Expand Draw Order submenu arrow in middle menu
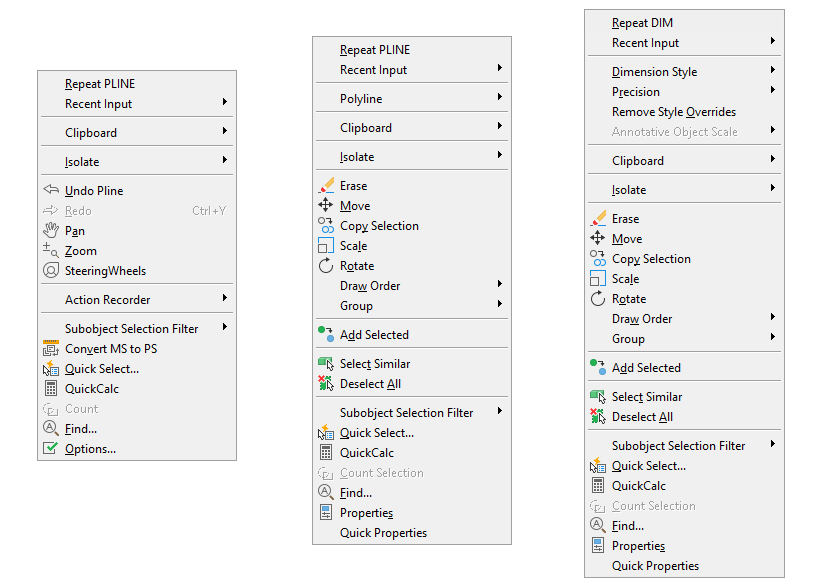The width and height of the screenshot is (822, 588). (x=500, y=284)
